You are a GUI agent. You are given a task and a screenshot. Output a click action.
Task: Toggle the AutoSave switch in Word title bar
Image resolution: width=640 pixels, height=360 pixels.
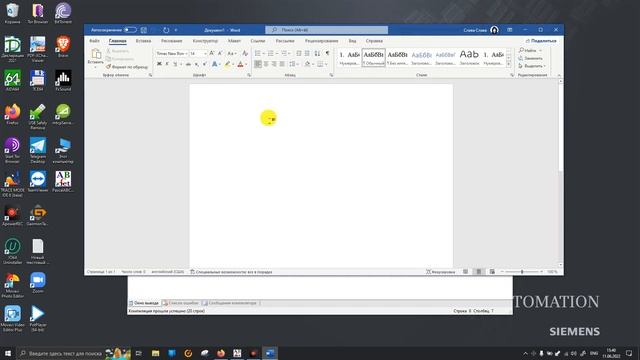(x=130, y=30)
